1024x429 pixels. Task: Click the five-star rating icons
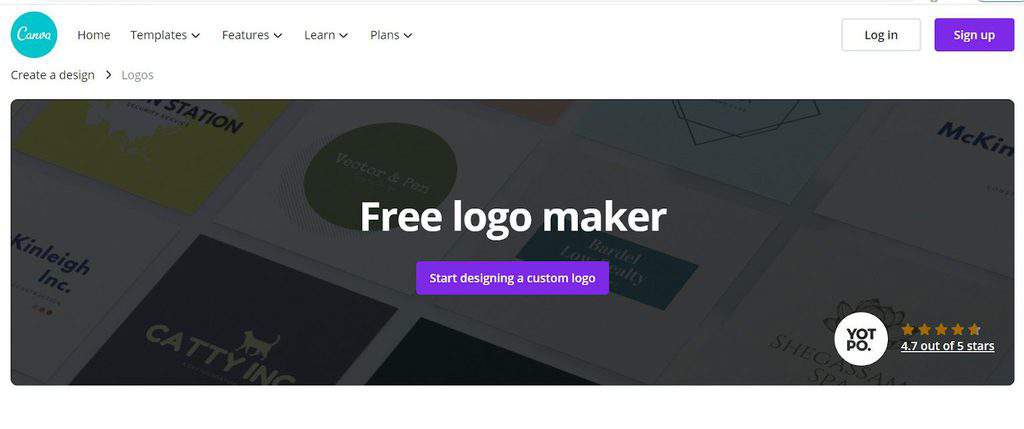[941, 329]
